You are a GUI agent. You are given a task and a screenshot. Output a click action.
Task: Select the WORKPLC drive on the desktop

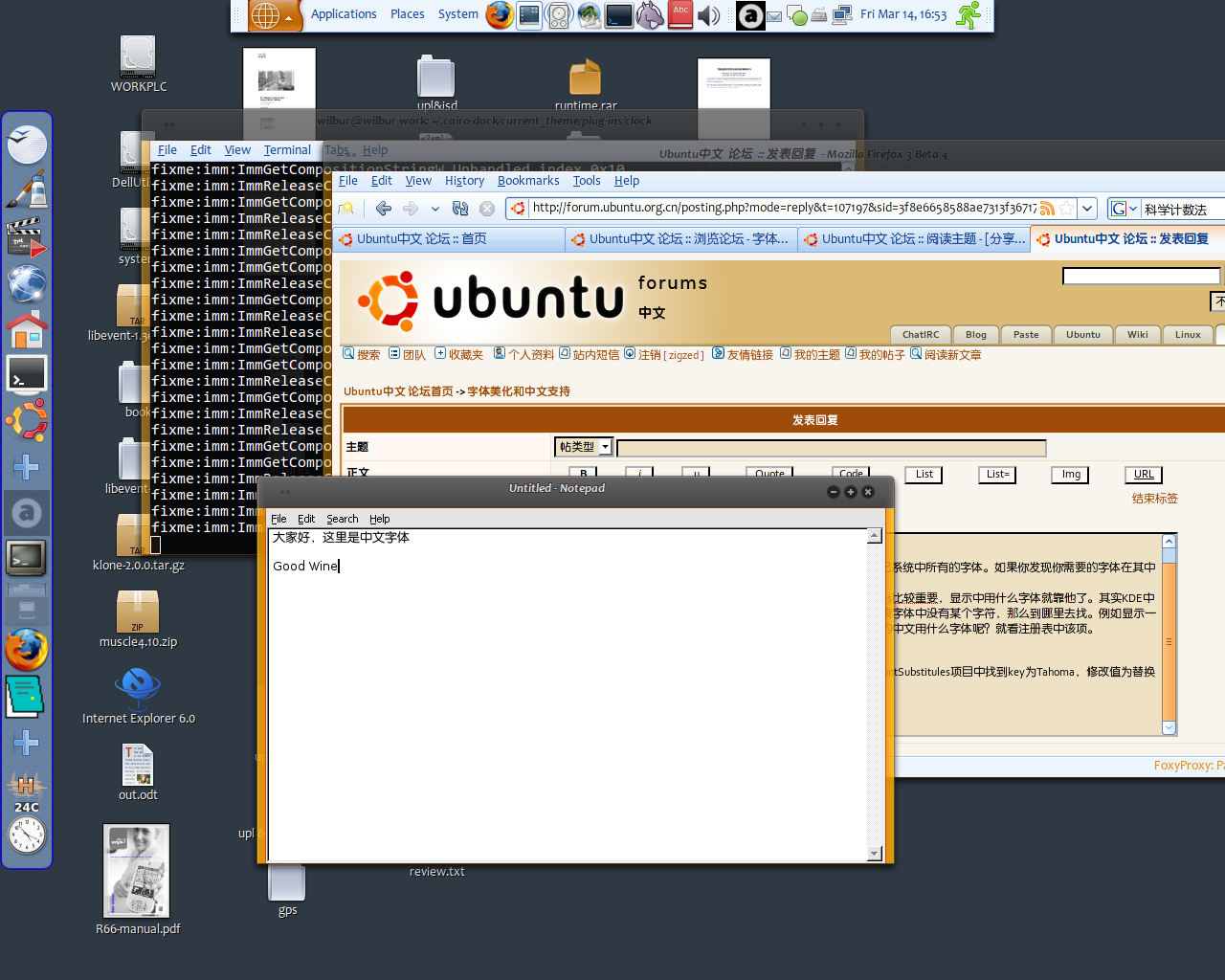pos(139,64)
